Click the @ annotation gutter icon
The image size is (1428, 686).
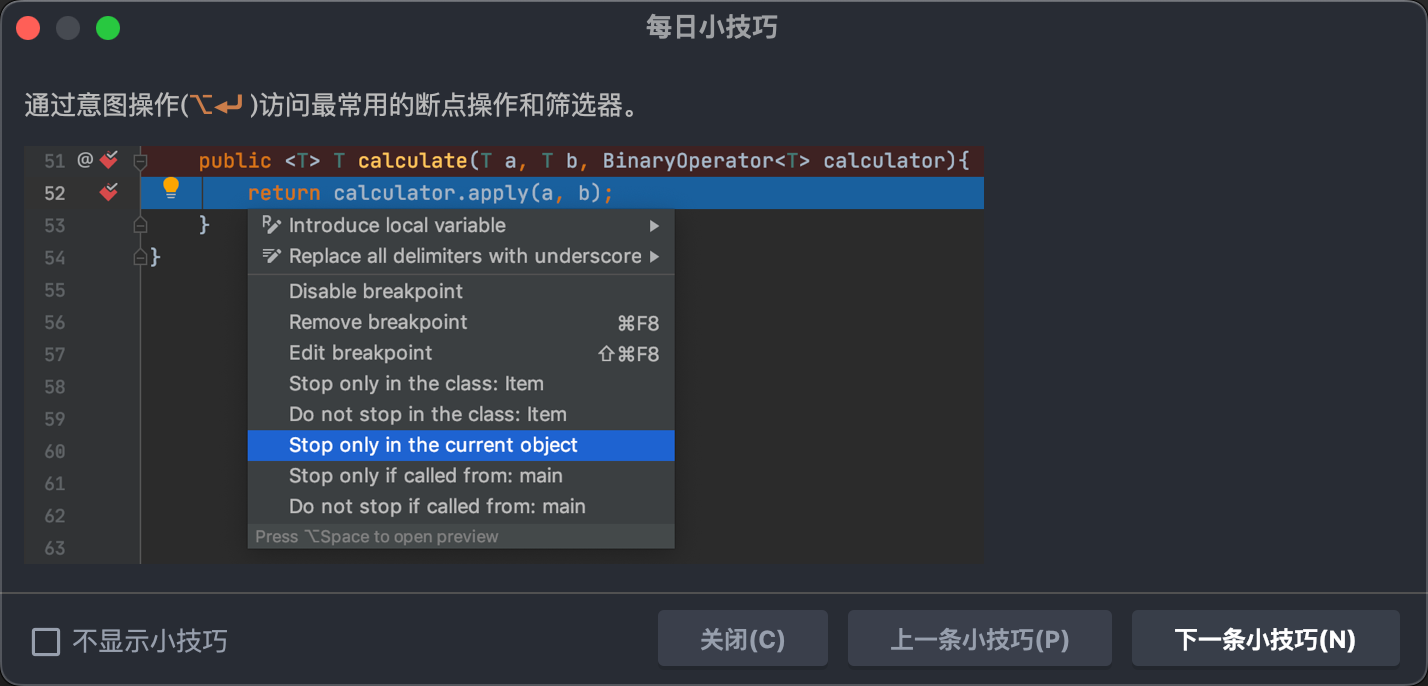click(x=85, y=160)
